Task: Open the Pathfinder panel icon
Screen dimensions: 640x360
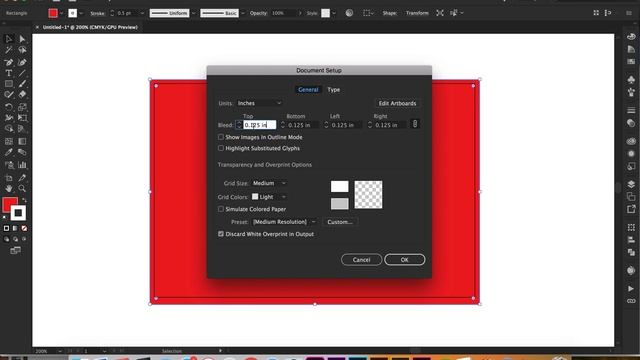Action: (631, 253)
